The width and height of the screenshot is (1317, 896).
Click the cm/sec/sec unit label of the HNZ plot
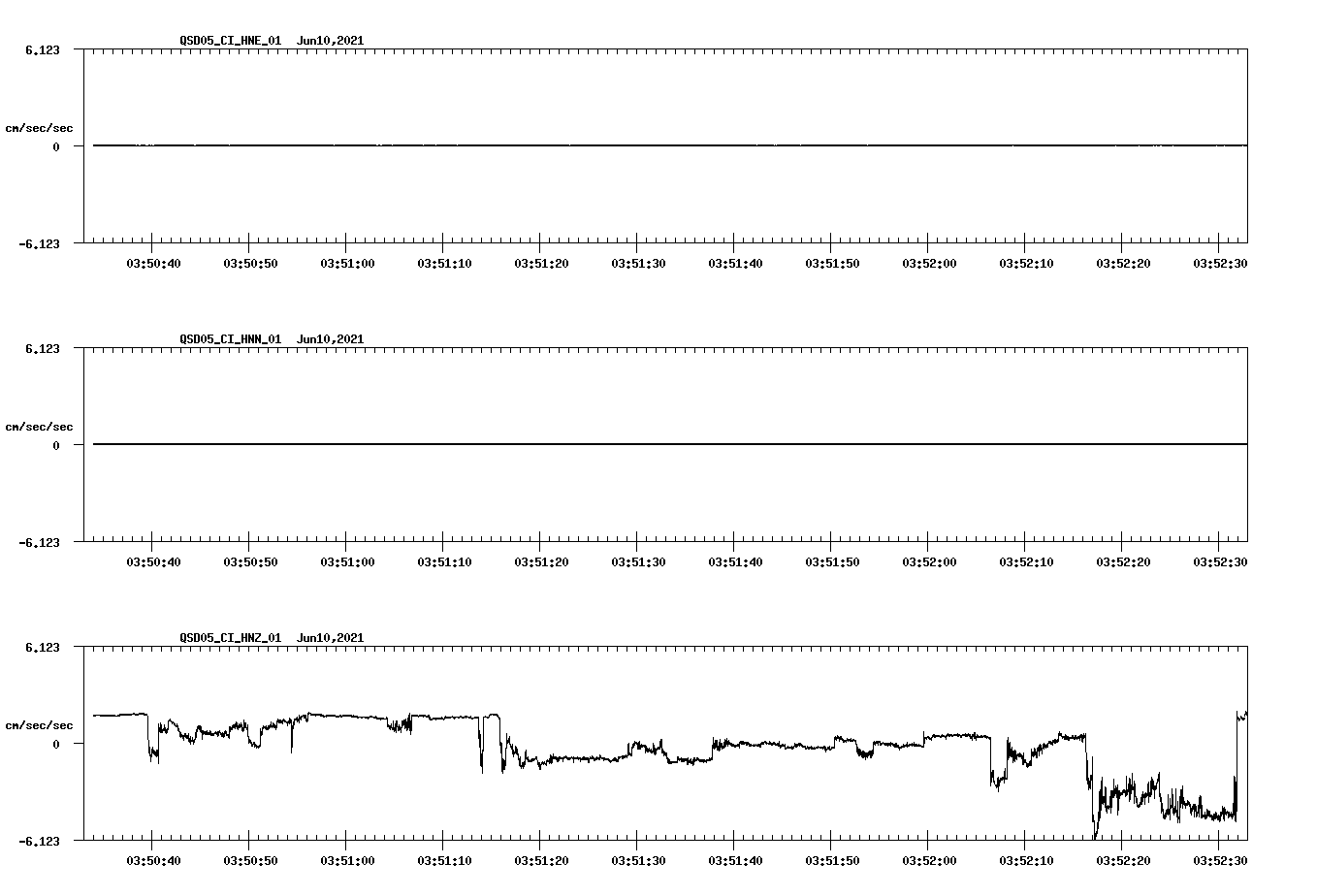(x=40, y=725)
